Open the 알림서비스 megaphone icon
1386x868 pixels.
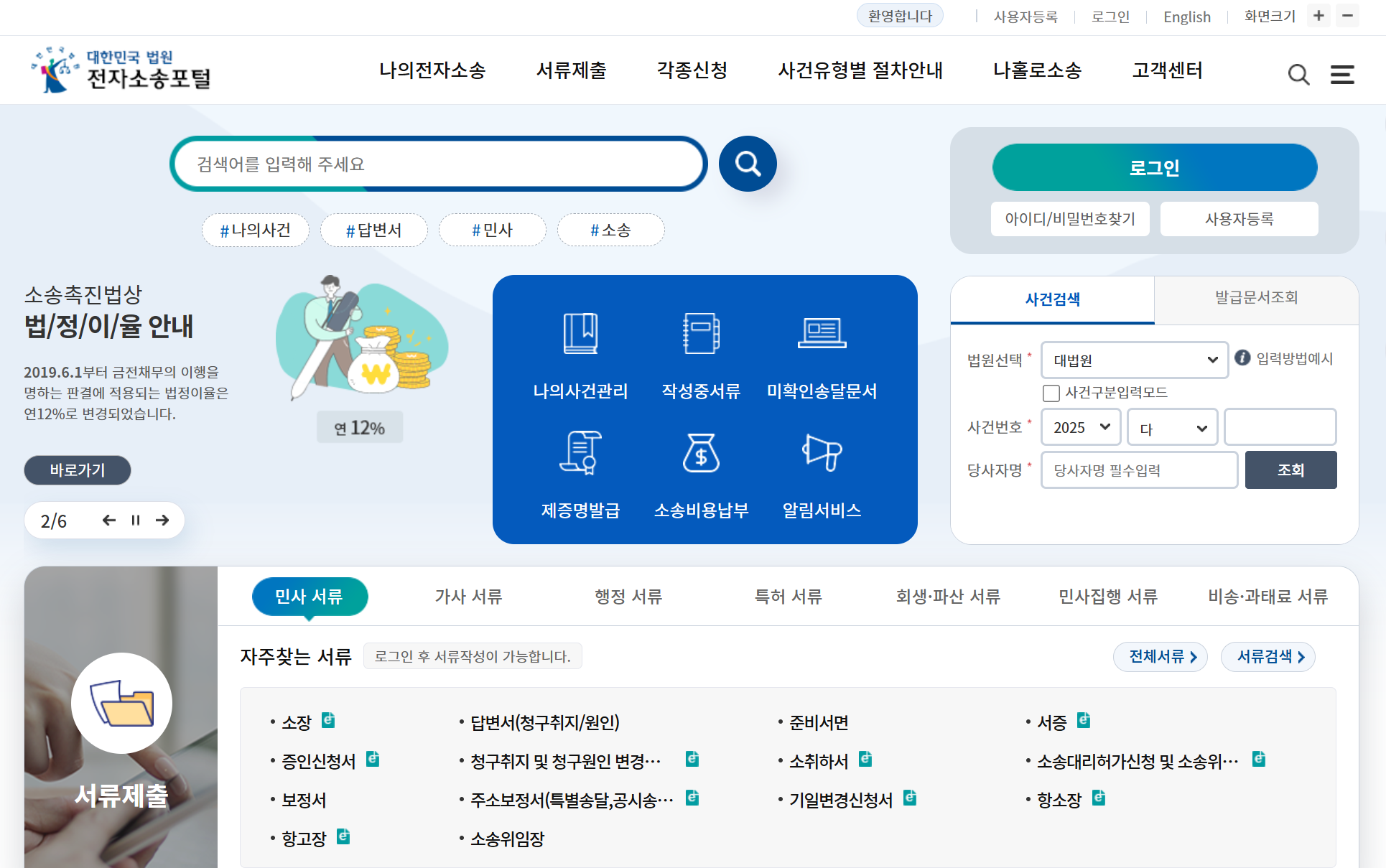point(823,453)
